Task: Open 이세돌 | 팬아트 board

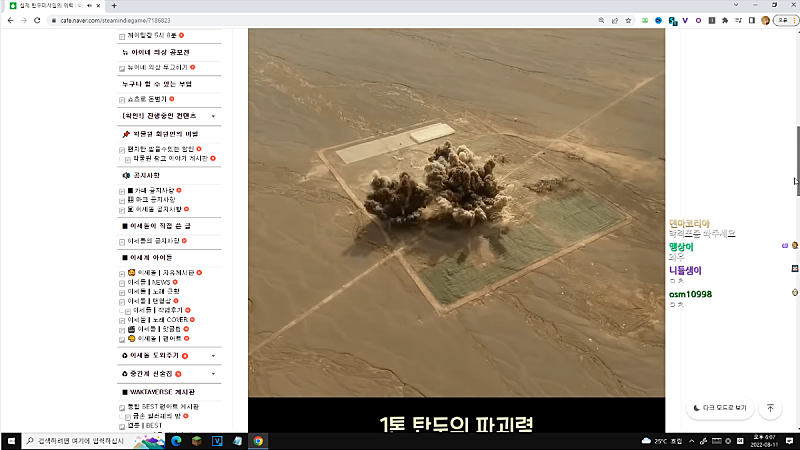Action: pyautogui.click(x=160, y=339)
